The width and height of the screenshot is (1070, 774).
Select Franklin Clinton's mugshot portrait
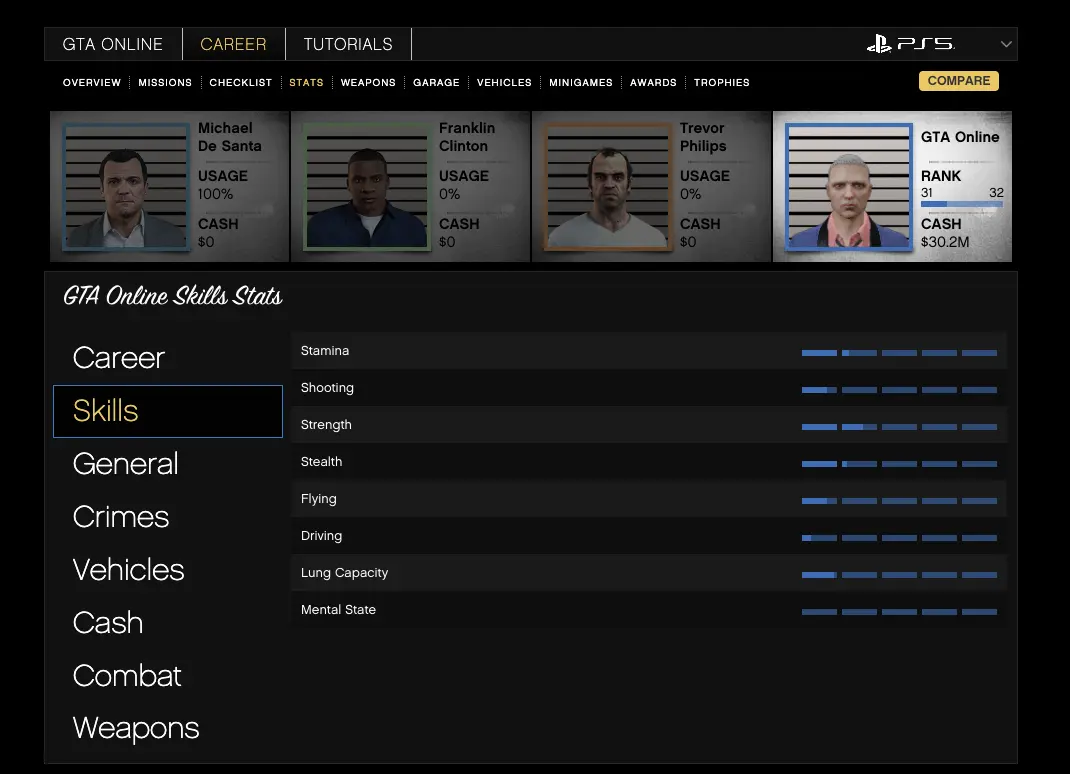click(367, 187)
